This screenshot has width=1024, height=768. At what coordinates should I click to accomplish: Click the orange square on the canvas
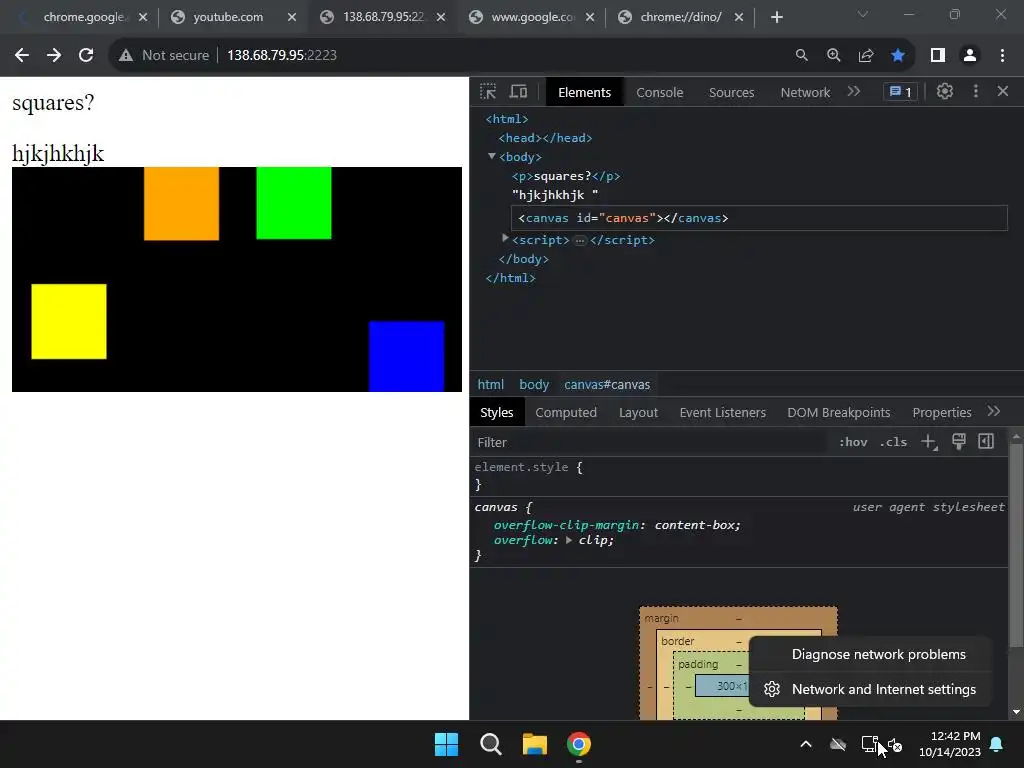(x=182, y=204)
